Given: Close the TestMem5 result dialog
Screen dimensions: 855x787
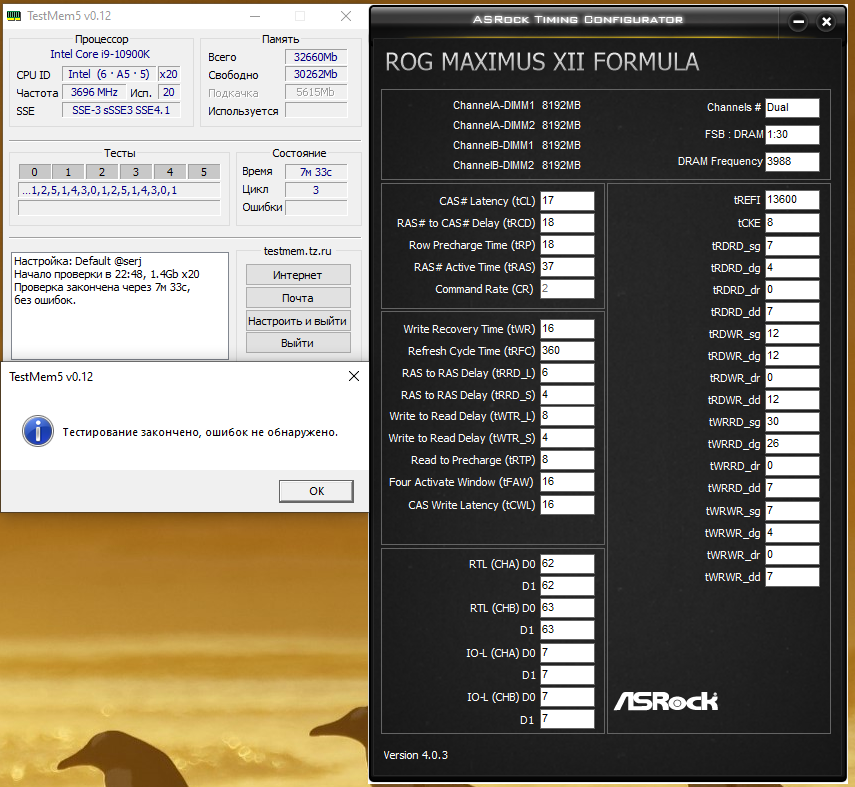Looking at the screenshot, I should 354,376.
